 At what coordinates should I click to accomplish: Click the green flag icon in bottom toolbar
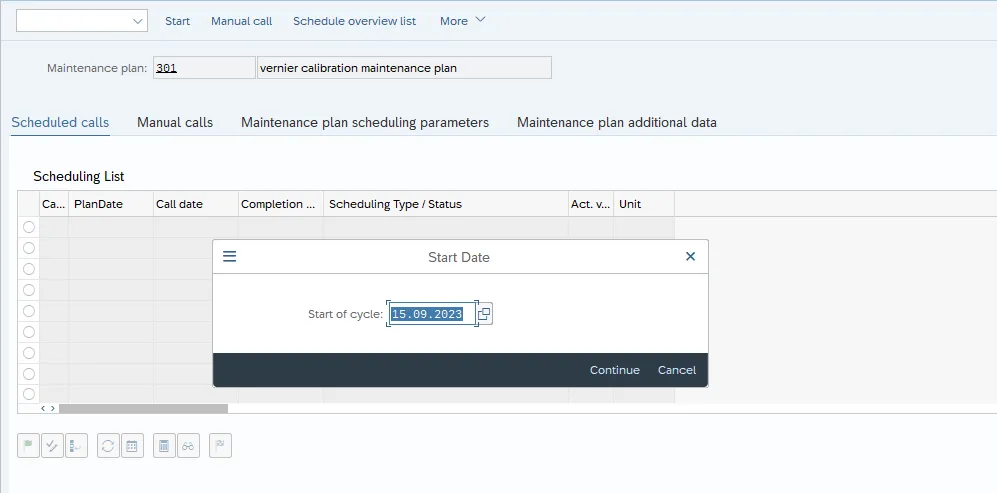coord(28,446)
